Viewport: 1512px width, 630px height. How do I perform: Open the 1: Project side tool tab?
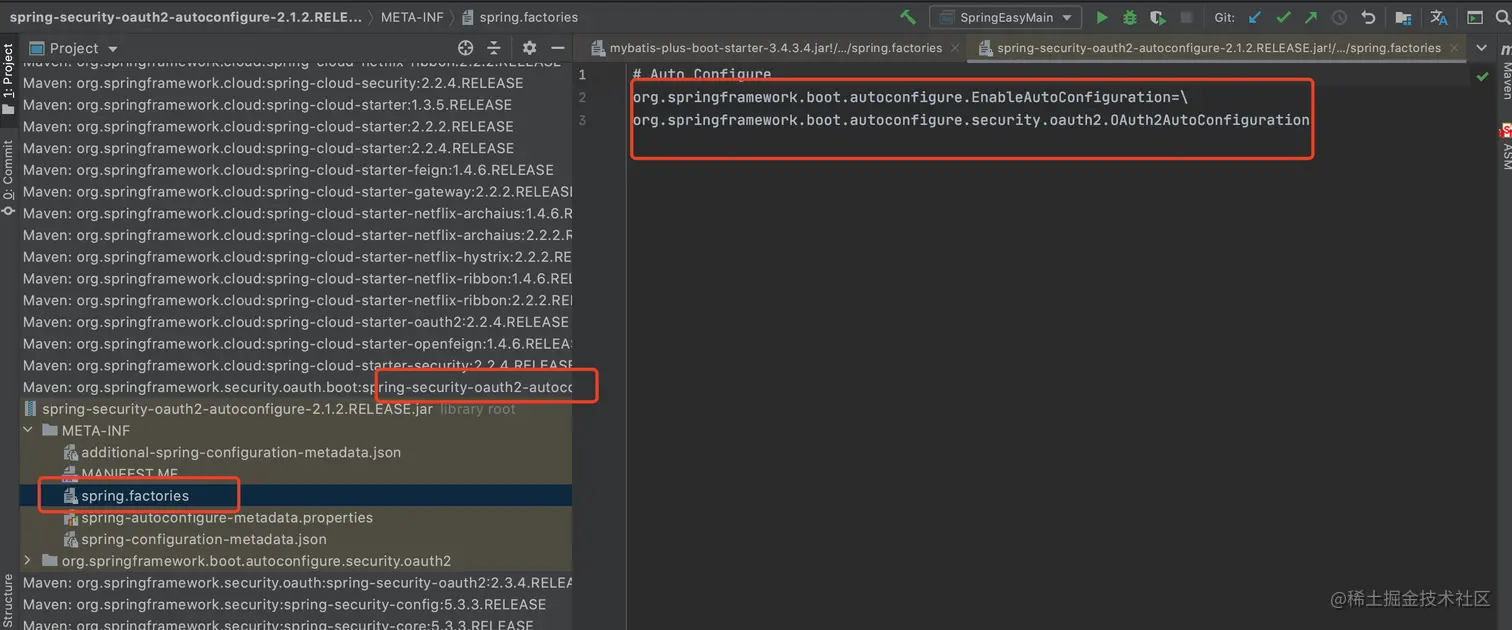[x=8, y=77]
